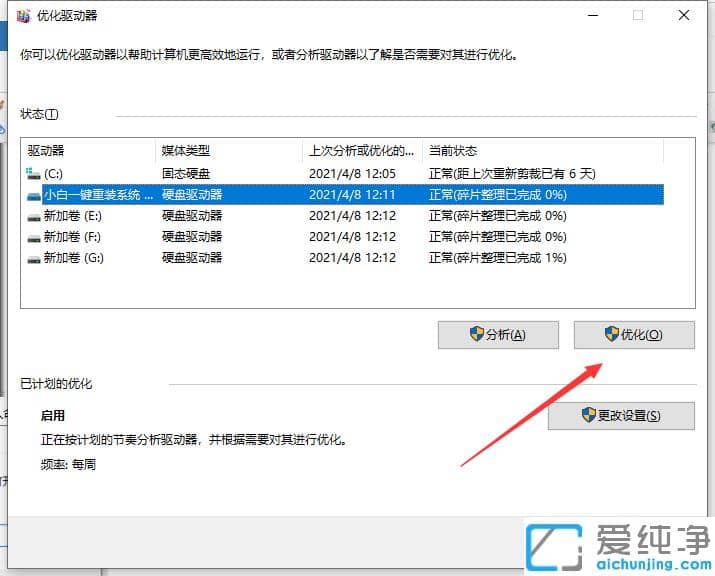The height and width of the screenshot is (576, 715).
Task: Select the (C:) drive name text
Action: click(53, 174)
